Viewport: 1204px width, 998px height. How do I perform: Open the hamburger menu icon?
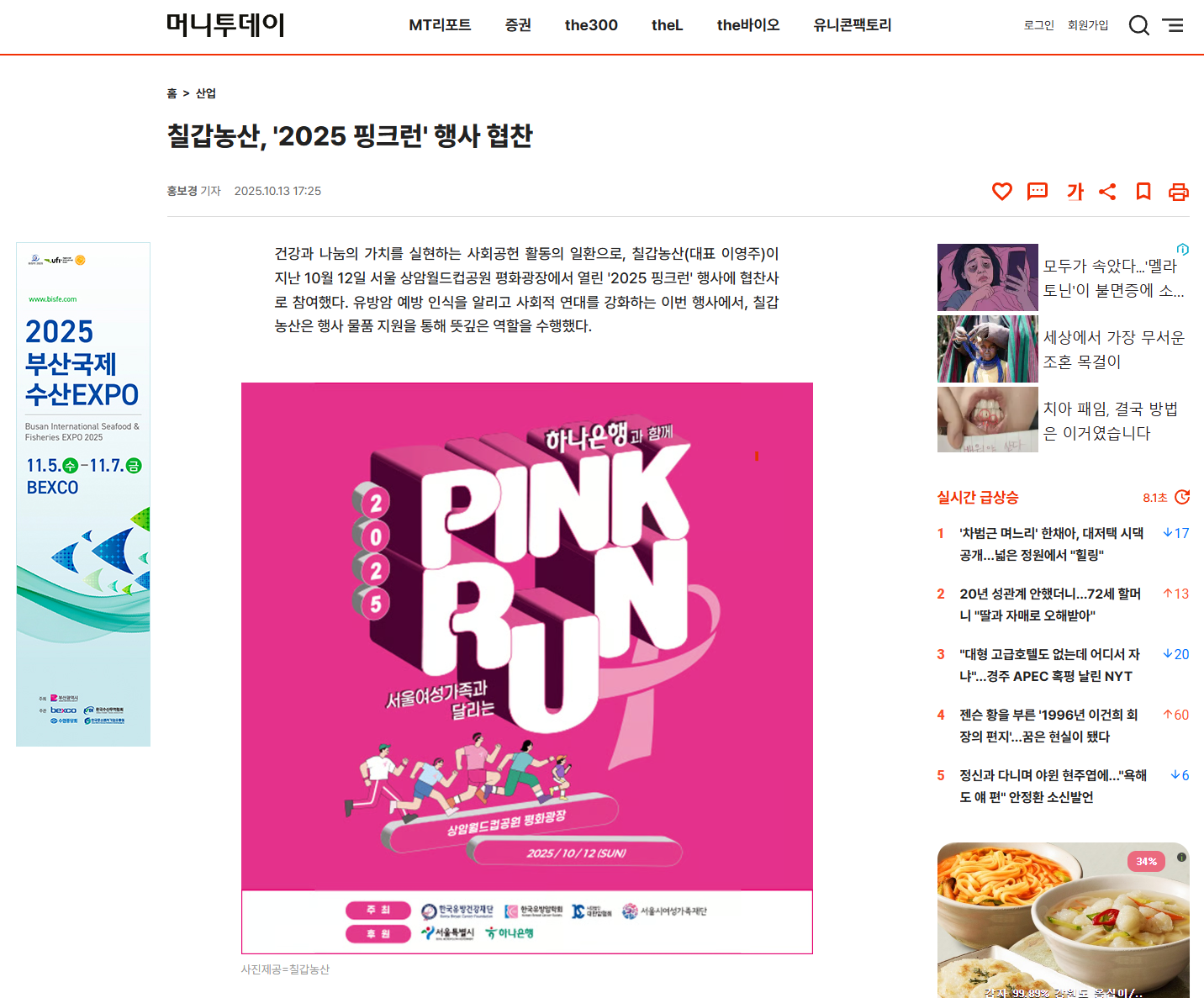tap(1173, 25)
